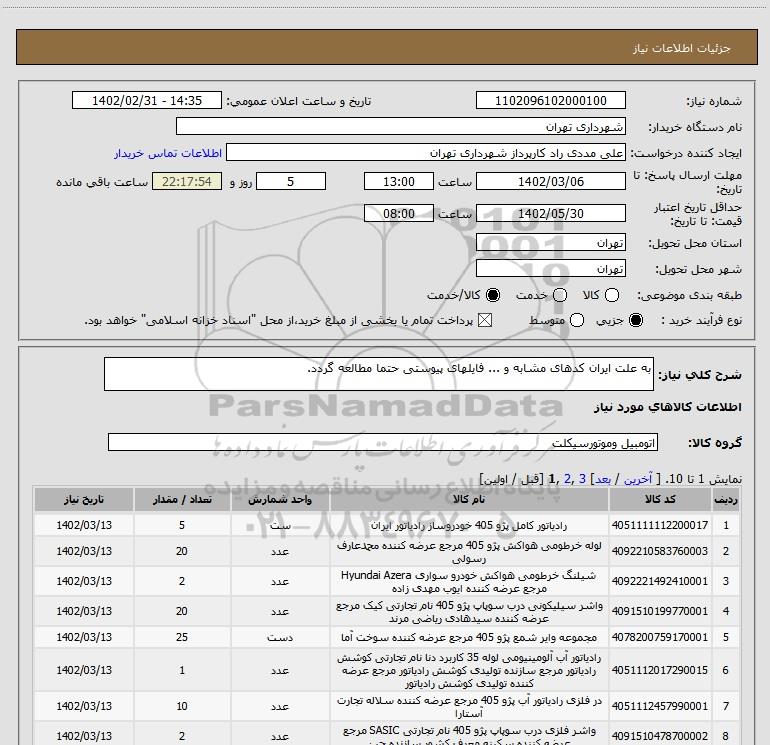Select item code 4078200759170001
Screen dimensions: 770x745
coord(660,637)
